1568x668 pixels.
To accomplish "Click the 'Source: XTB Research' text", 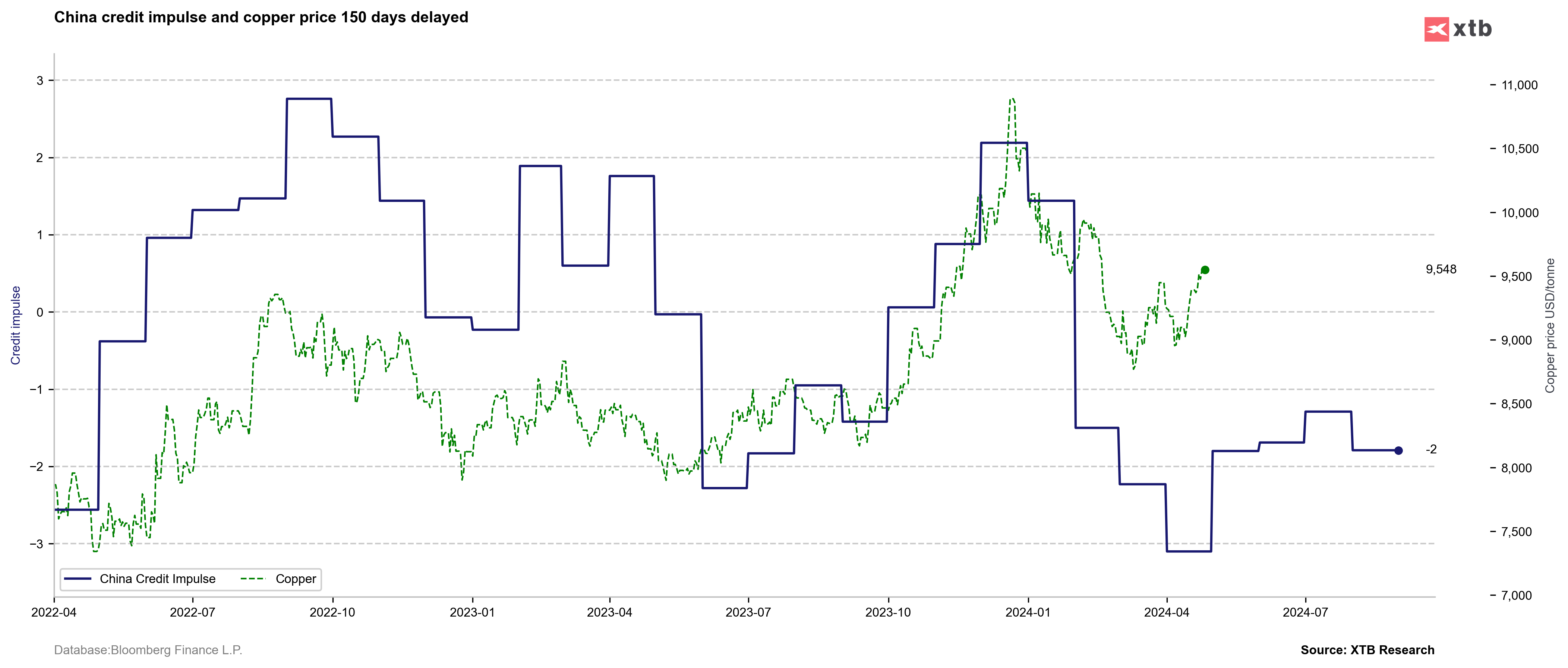I will [x=1367, y=650].
